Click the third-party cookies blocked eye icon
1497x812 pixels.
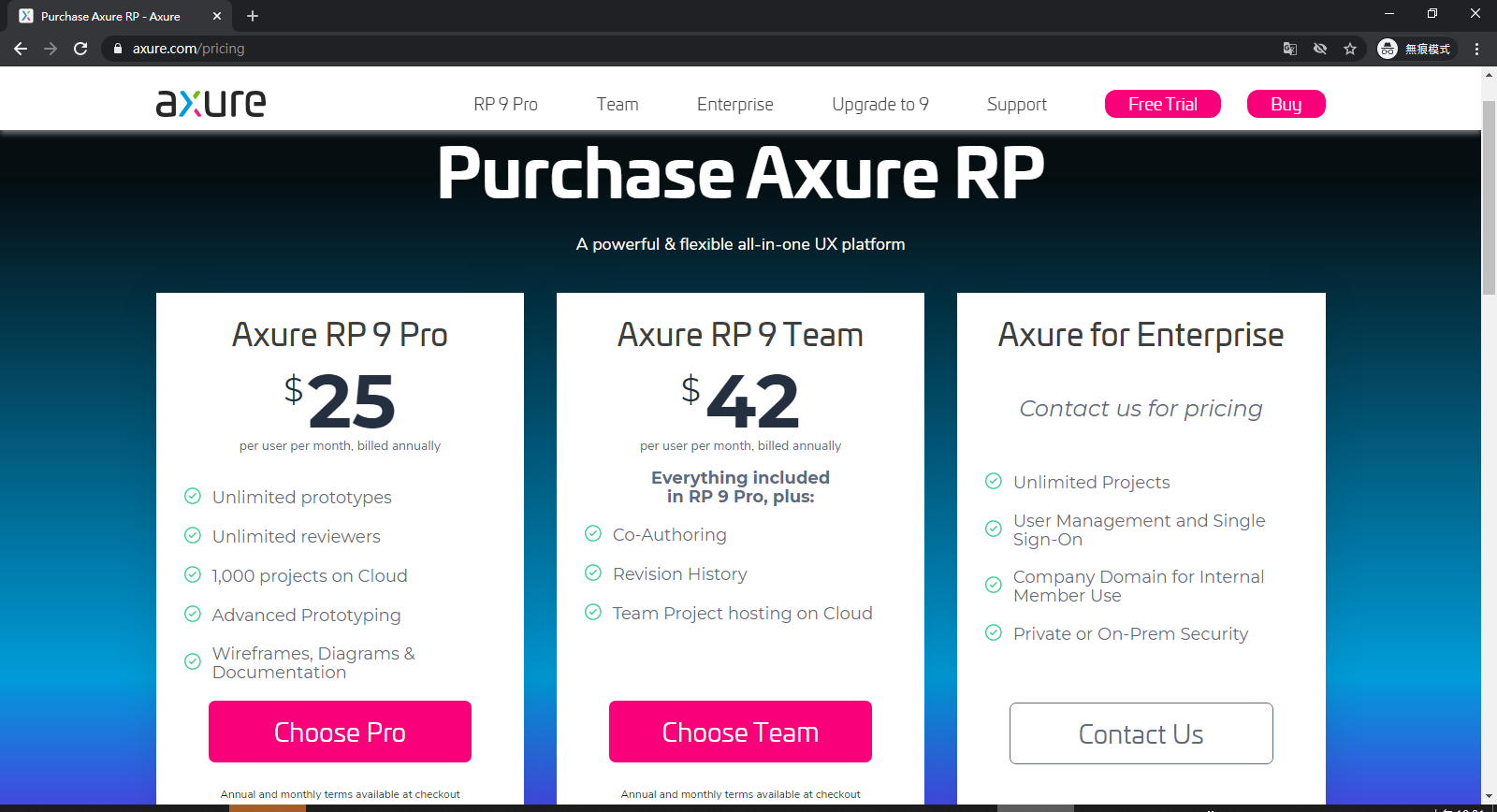tap(1320, 49)
